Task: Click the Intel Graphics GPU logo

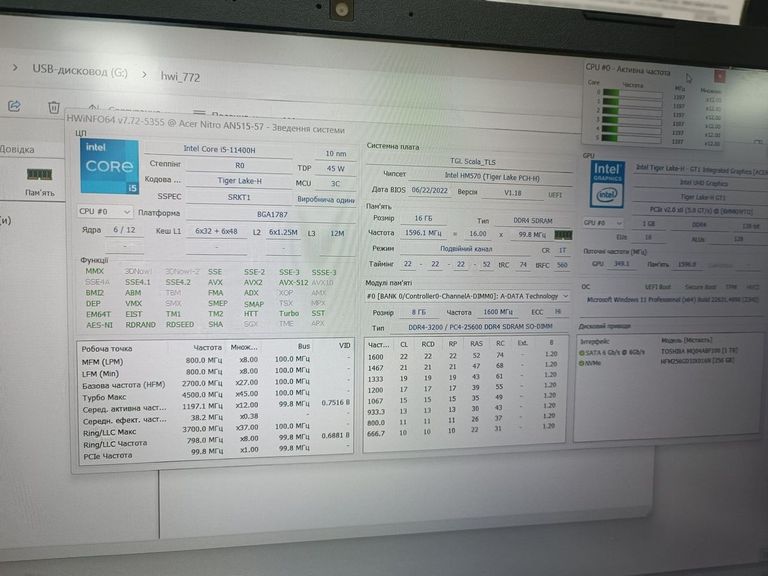Action: [x=607, y=181]
